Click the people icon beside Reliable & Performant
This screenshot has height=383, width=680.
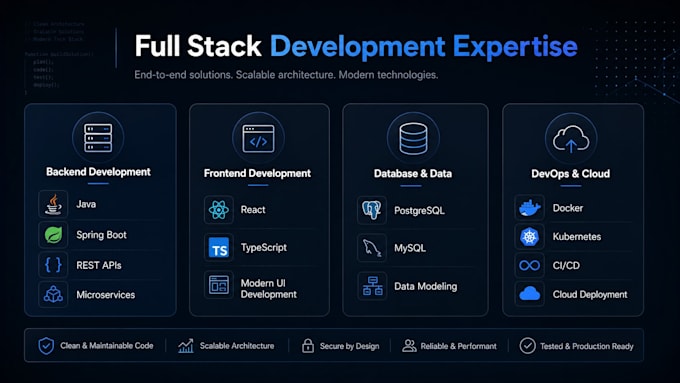409,346
